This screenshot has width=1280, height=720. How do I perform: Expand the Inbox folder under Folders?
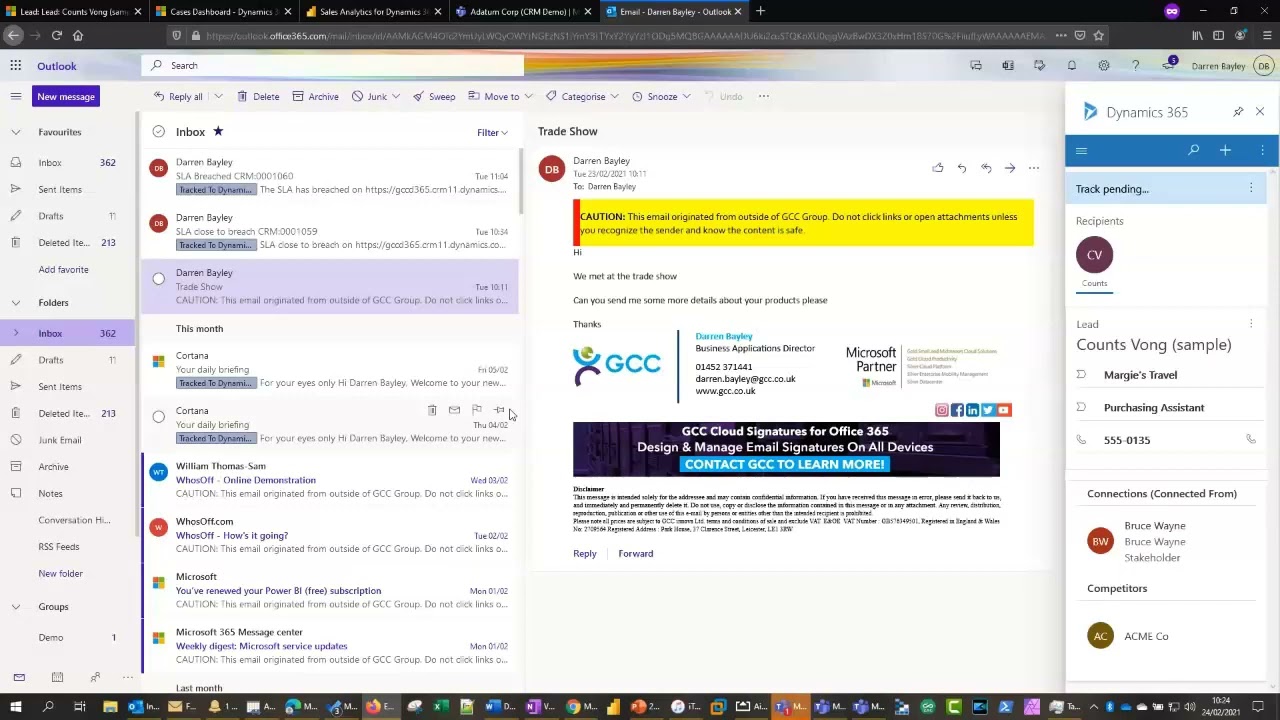pyautogui.click(x=16, y=333)
